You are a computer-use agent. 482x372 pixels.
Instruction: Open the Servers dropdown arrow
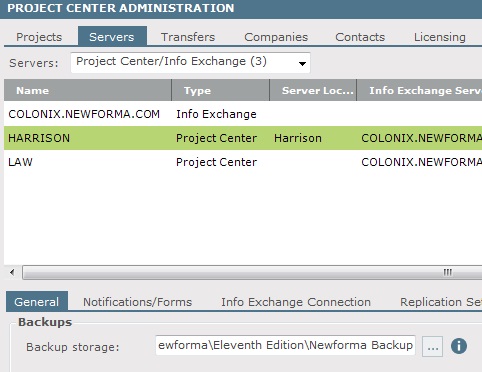click(302, 63)
